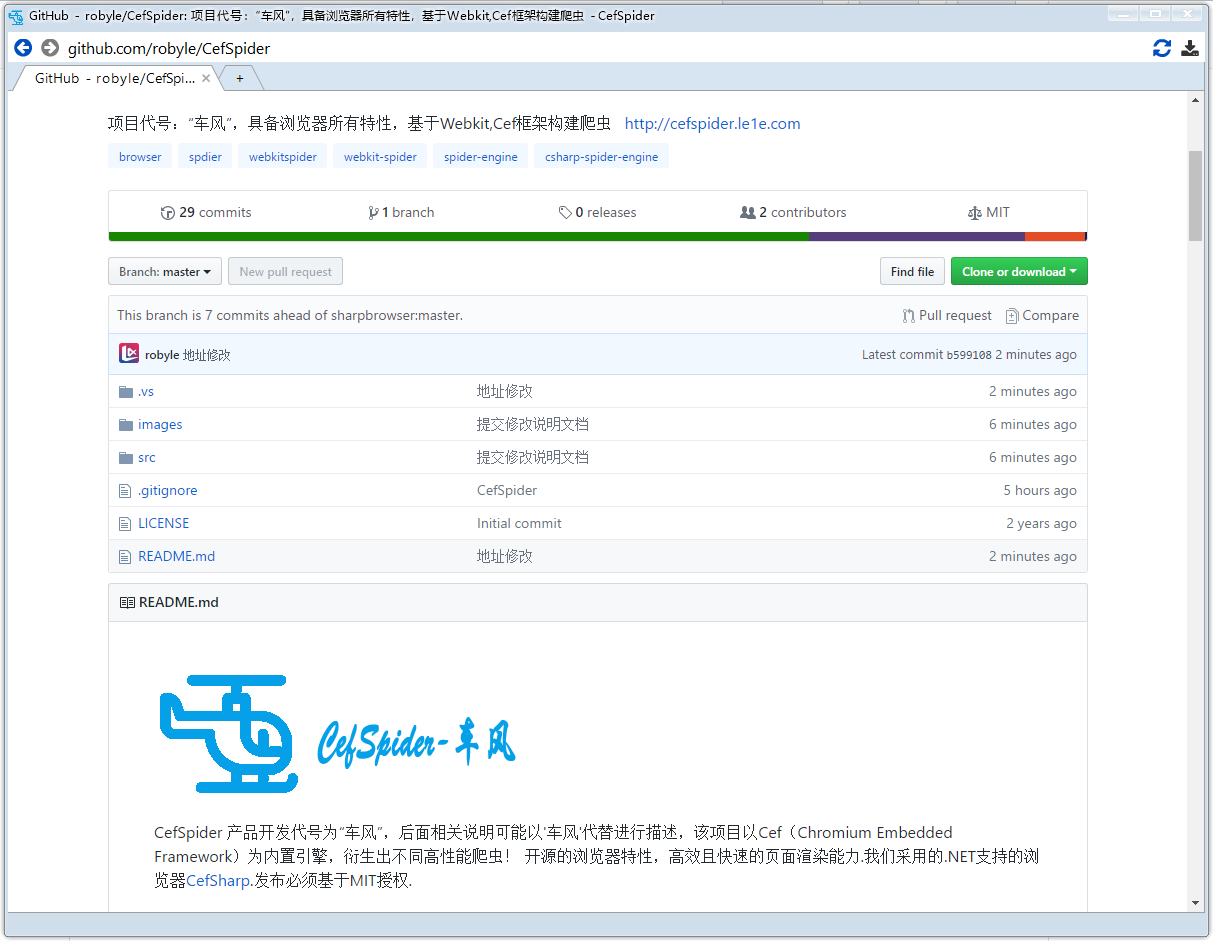Select the GitHub - robyle/CefSpi... tab
Viewport: 1213px width, 941px height.
(114, 78)
